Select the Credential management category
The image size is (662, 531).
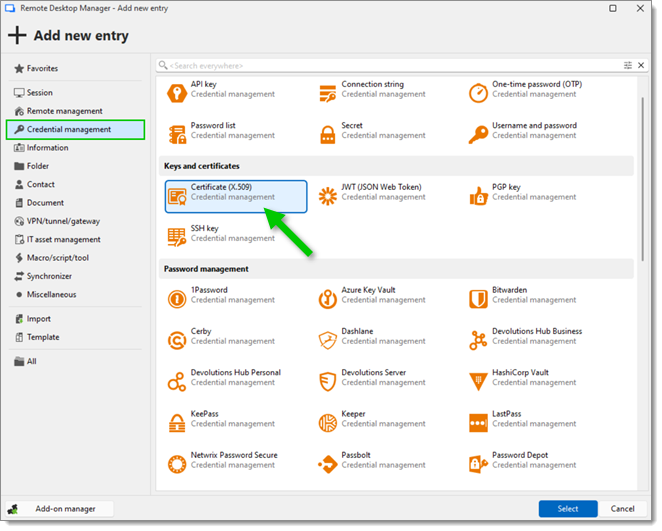[x=76, y=130]
